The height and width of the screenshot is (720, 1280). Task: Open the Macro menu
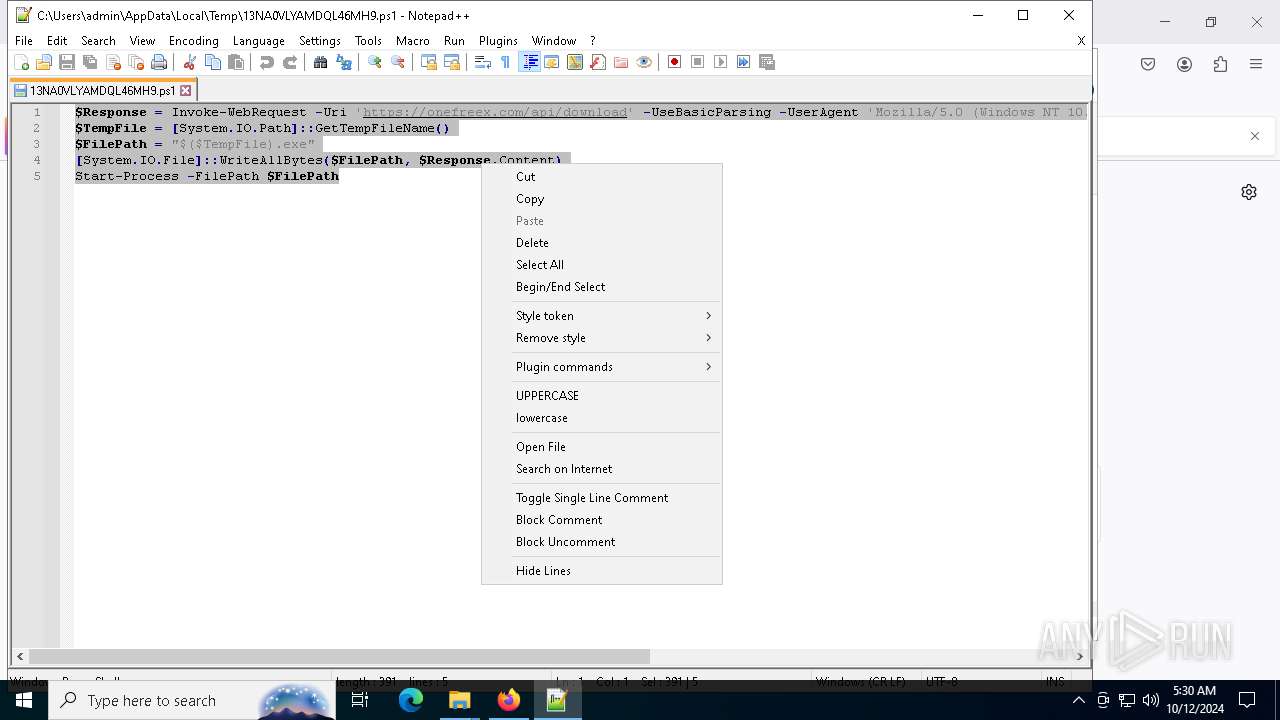413,41
